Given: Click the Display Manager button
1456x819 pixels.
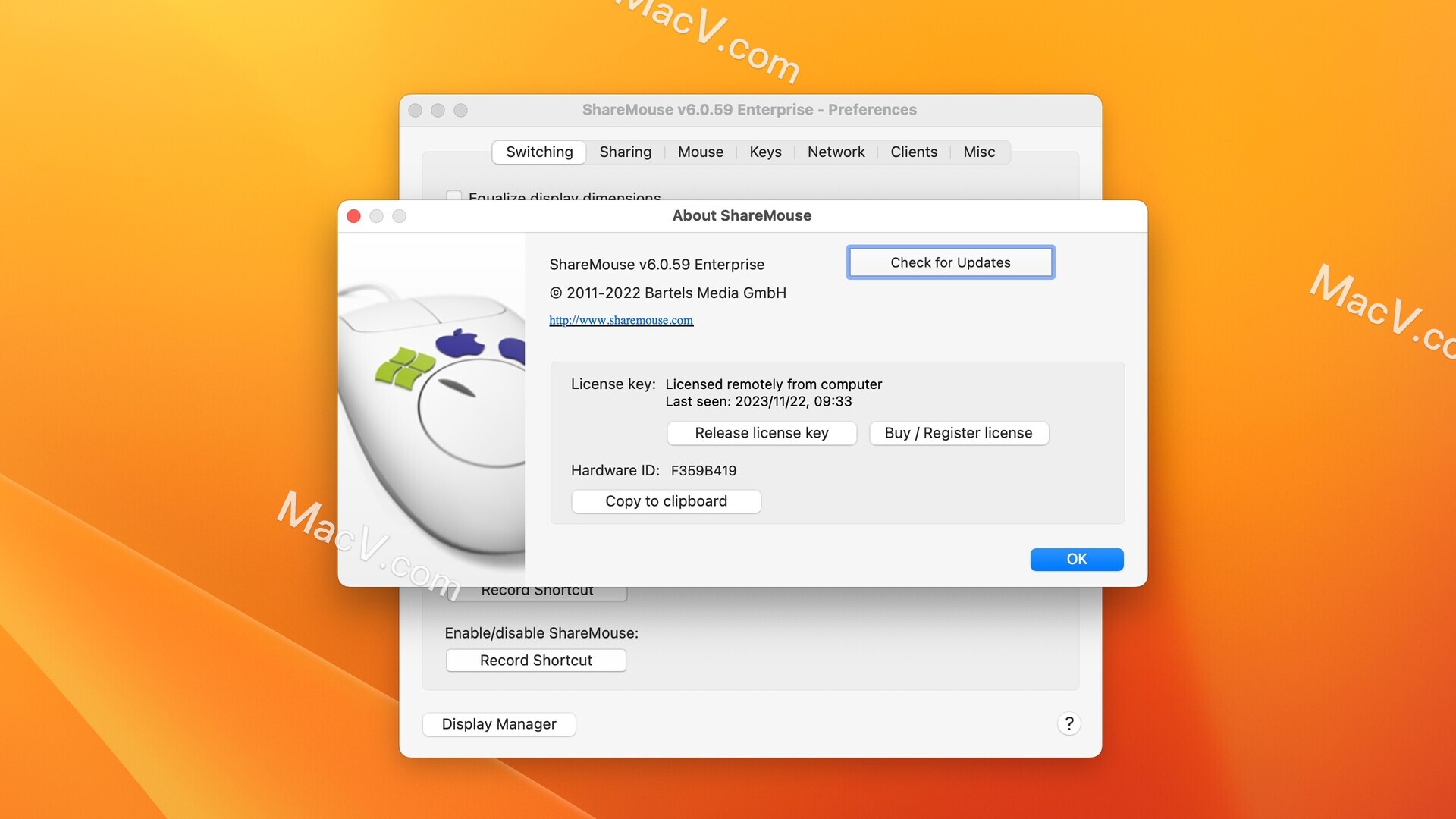Looking at the screenshot, I should (x=499, y=722).
